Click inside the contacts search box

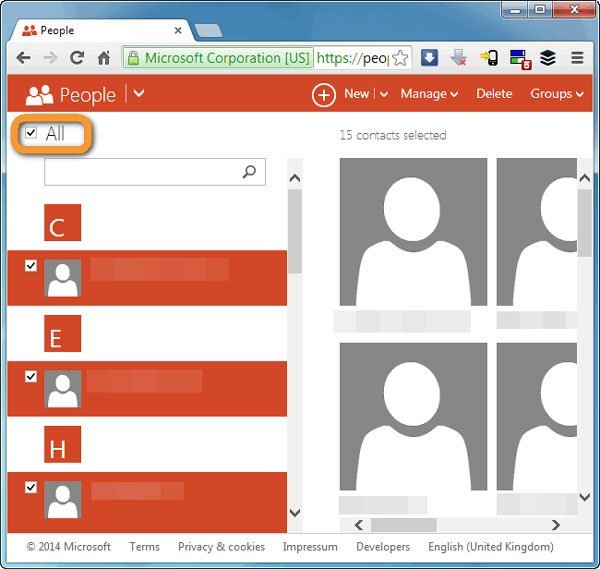tap(142, 172)
